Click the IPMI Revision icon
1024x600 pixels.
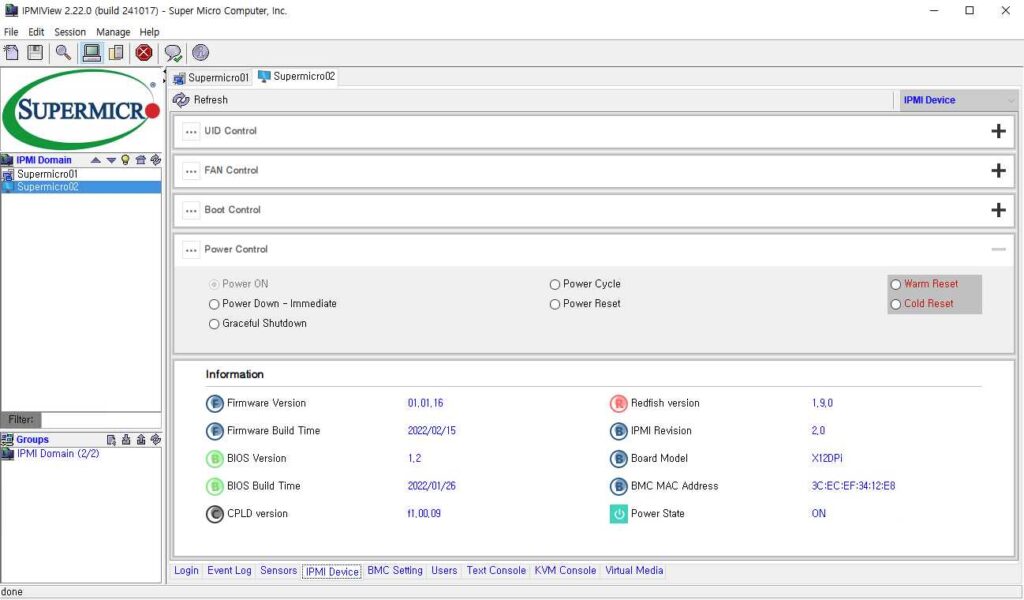click(x=618, y=431)
